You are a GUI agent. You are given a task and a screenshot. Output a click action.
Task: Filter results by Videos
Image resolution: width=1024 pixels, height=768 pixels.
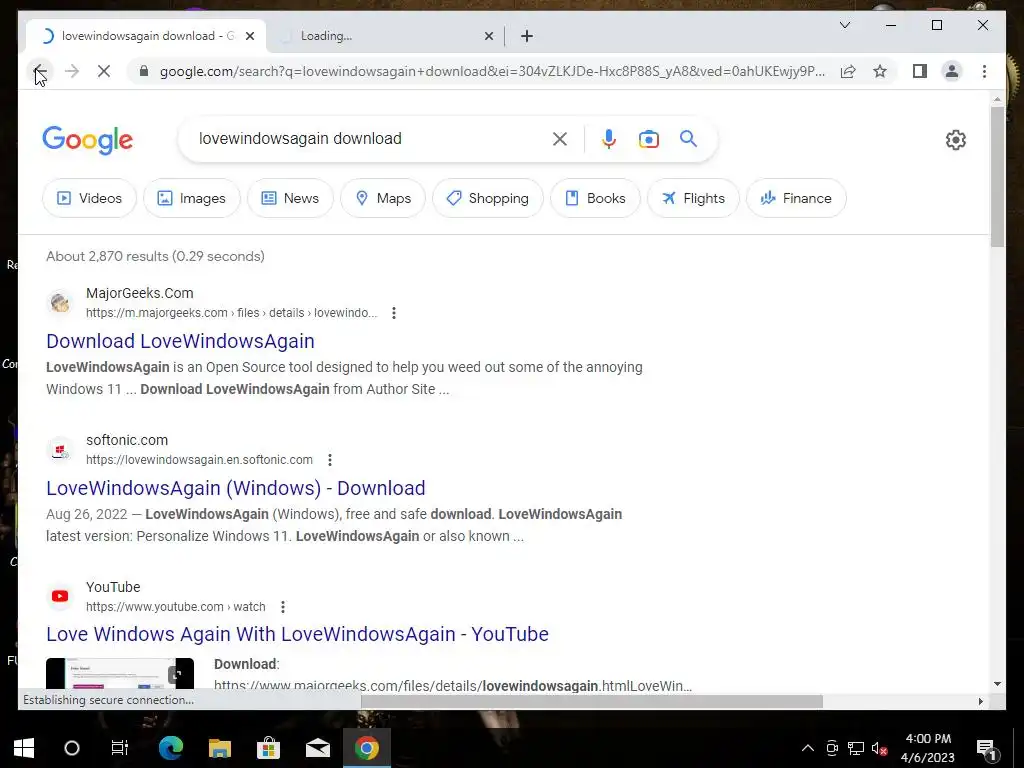point(89,198)
